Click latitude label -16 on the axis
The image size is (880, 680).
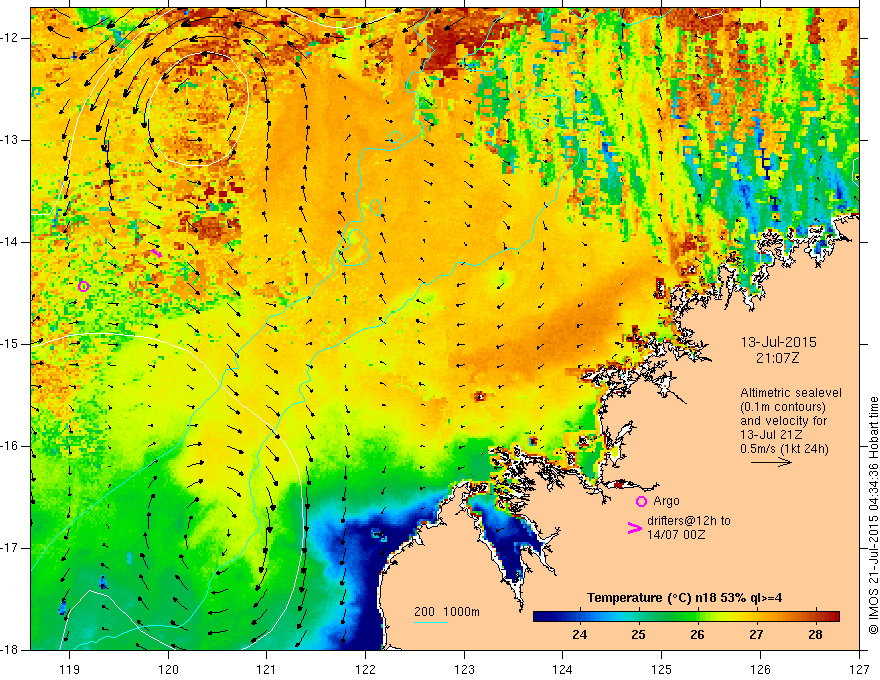pyautogui.click(x=10, y=446)
